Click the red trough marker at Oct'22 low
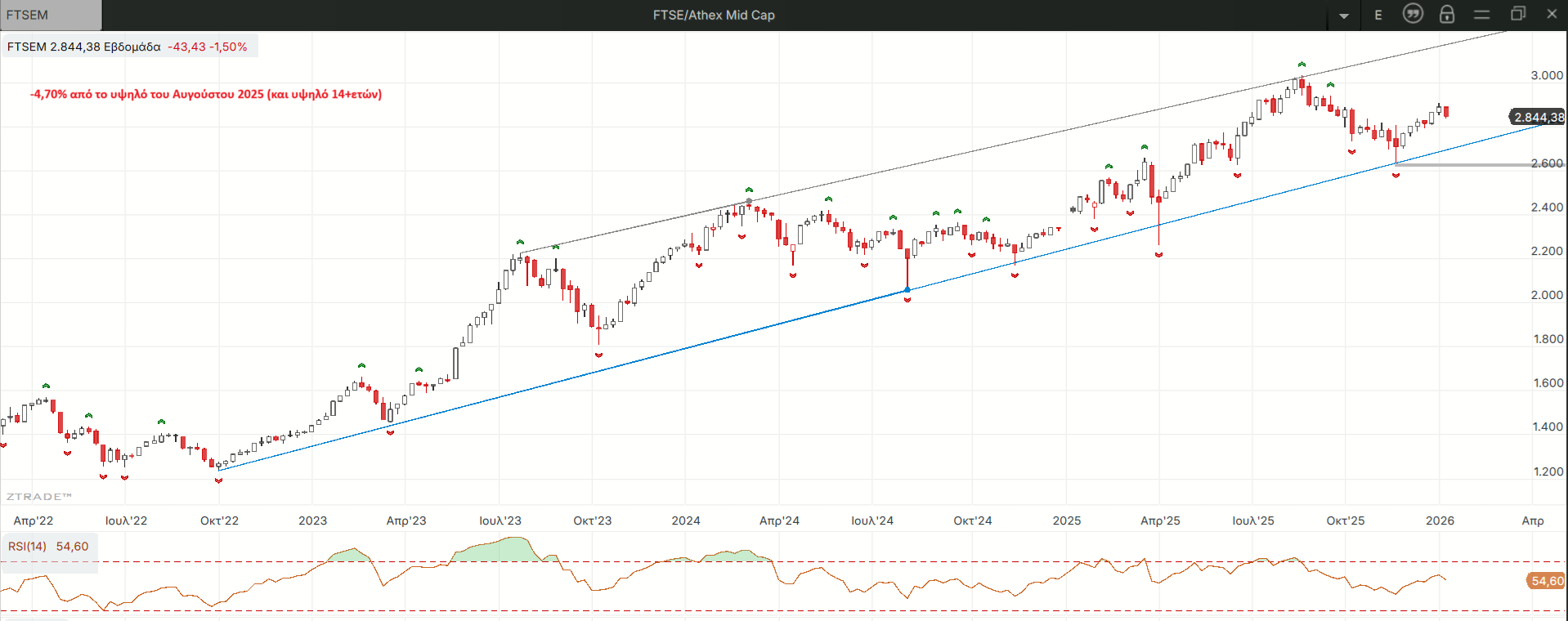 218,480
